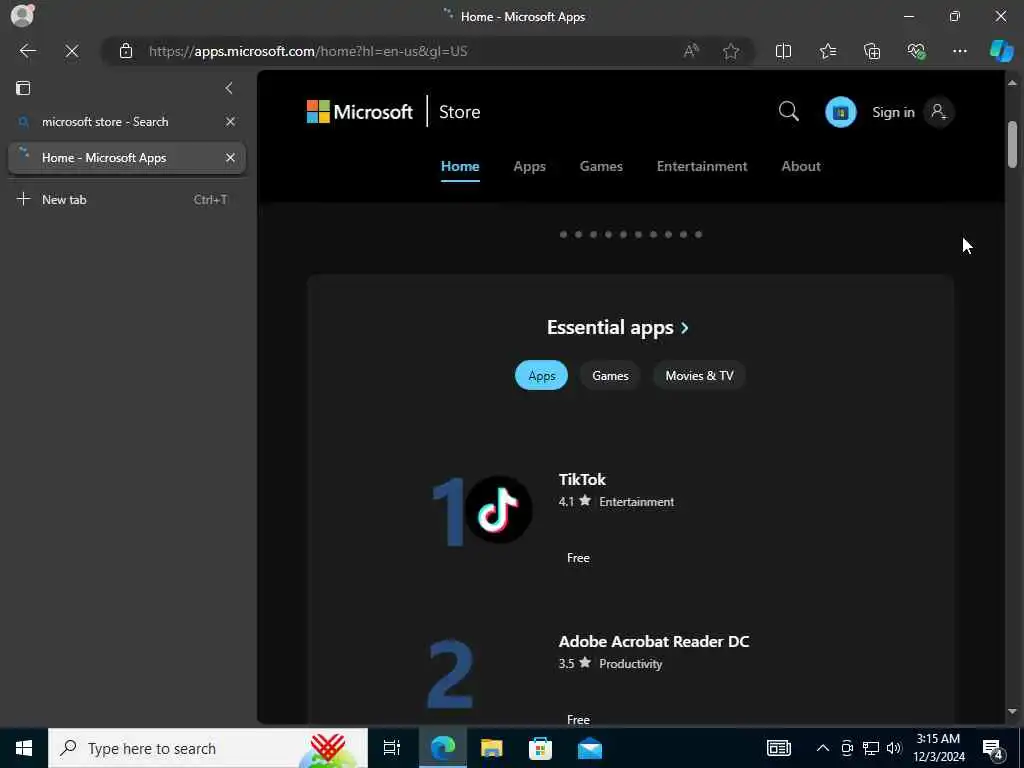Click the scrollbar down arrow
The height and width of the screenshot is (768, 1024).
click(x=1012, y=711)
